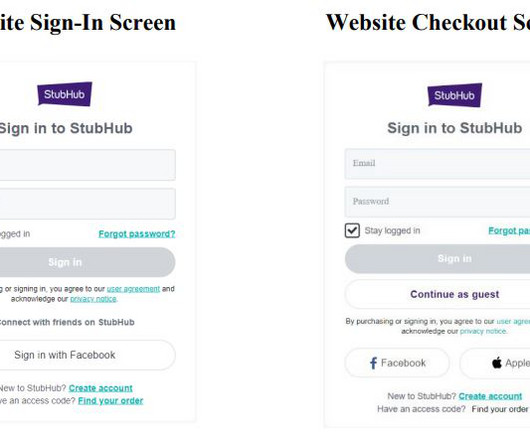Click the StubHub logo on the sign-in screen
This screenshot has height=442, width=530.
coord(65,94)
